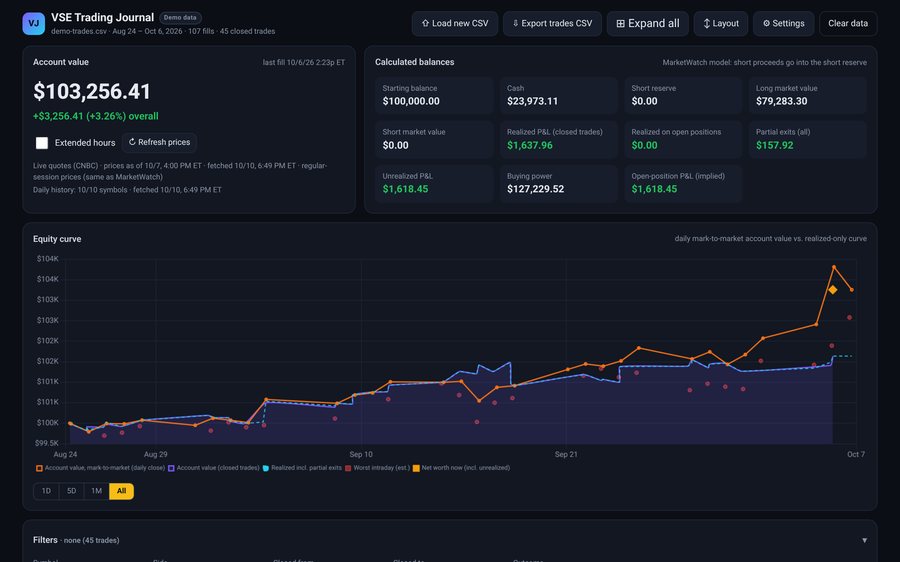
Task: Open Settings
Action: 783,24
